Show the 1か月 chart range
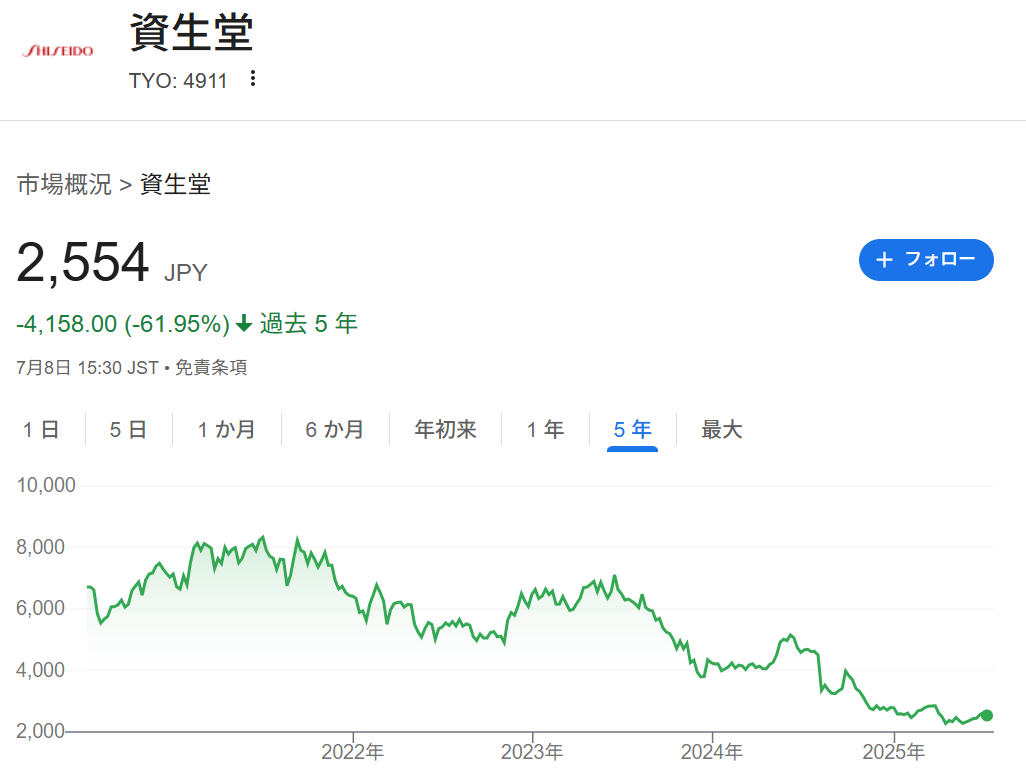This screenshot has width=1026, height=783. tap(226, 430)
